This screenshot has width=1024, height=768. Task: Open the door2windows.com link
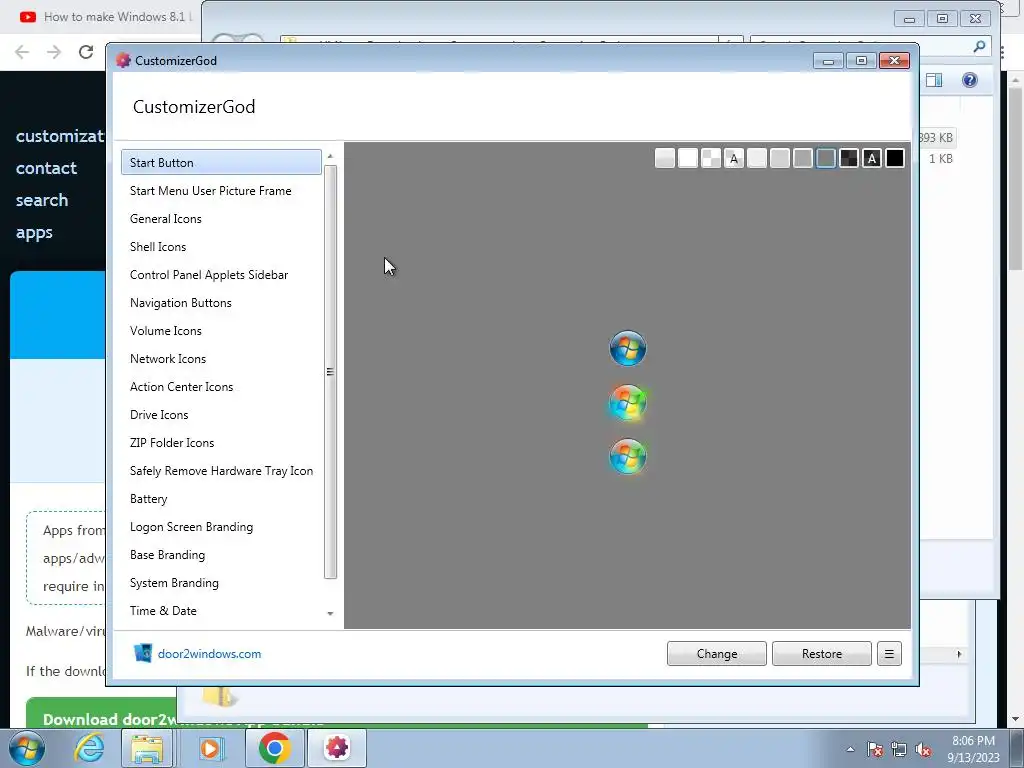point(210,654)
